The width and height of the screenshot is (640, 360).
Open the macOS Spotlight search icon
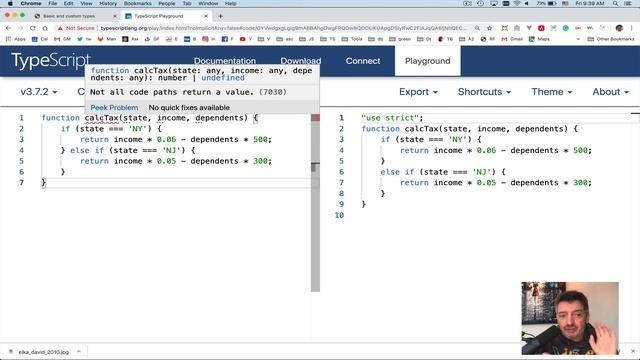pyautogui.click(x=615, y=3)
